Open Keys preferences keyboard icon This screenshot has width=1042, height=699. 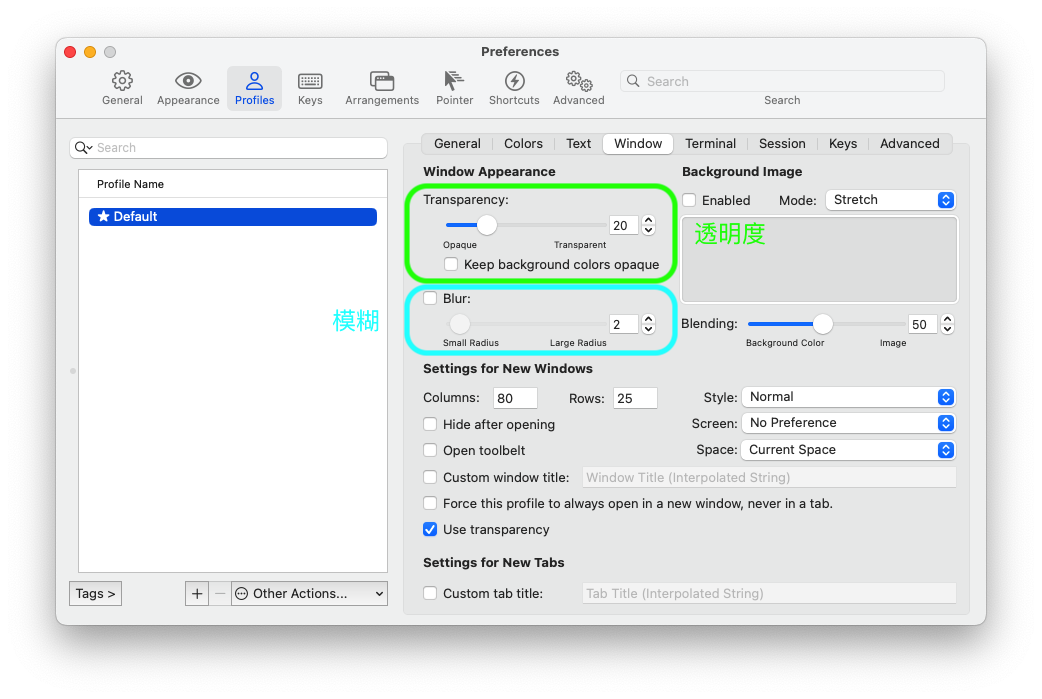point(310,81)
